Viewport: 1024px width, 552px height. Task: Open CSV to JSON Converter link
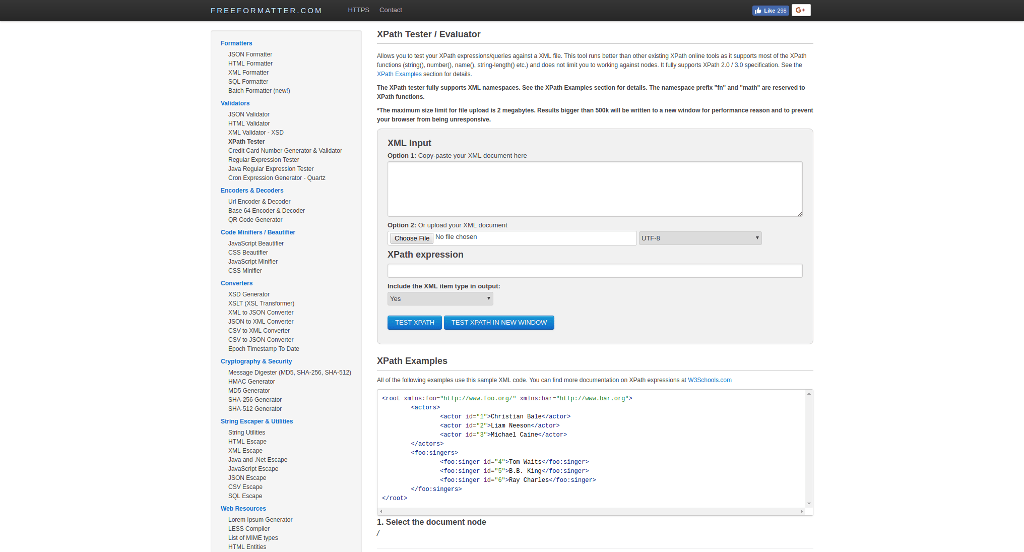click(261, 340)
